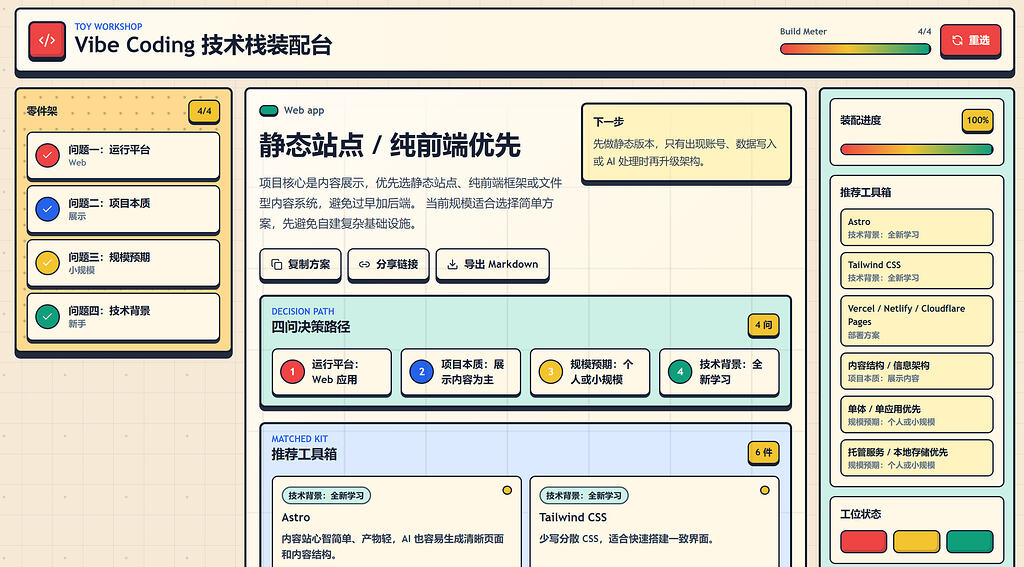Click the 下一步 note card

[x=686, y=142]
